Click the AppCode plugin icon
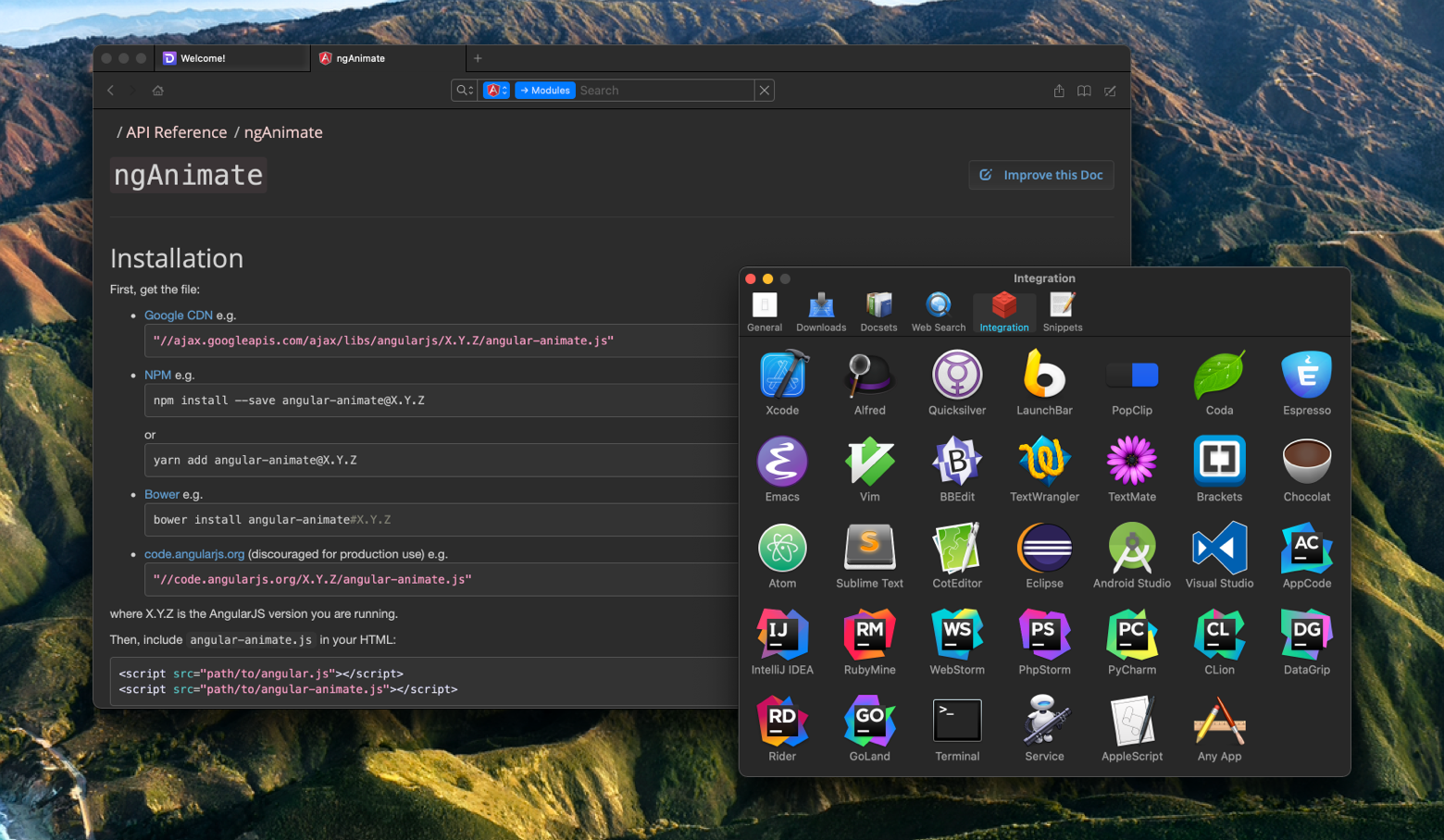Image resolution: width=1444 pixels, height=840 pixels. coord(1307,548)
